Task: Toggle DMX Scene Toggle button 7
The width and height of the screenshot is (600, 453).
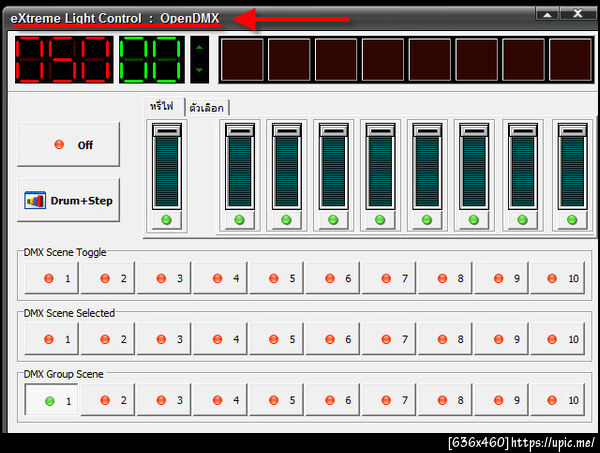Action: [x=389, y=278]
